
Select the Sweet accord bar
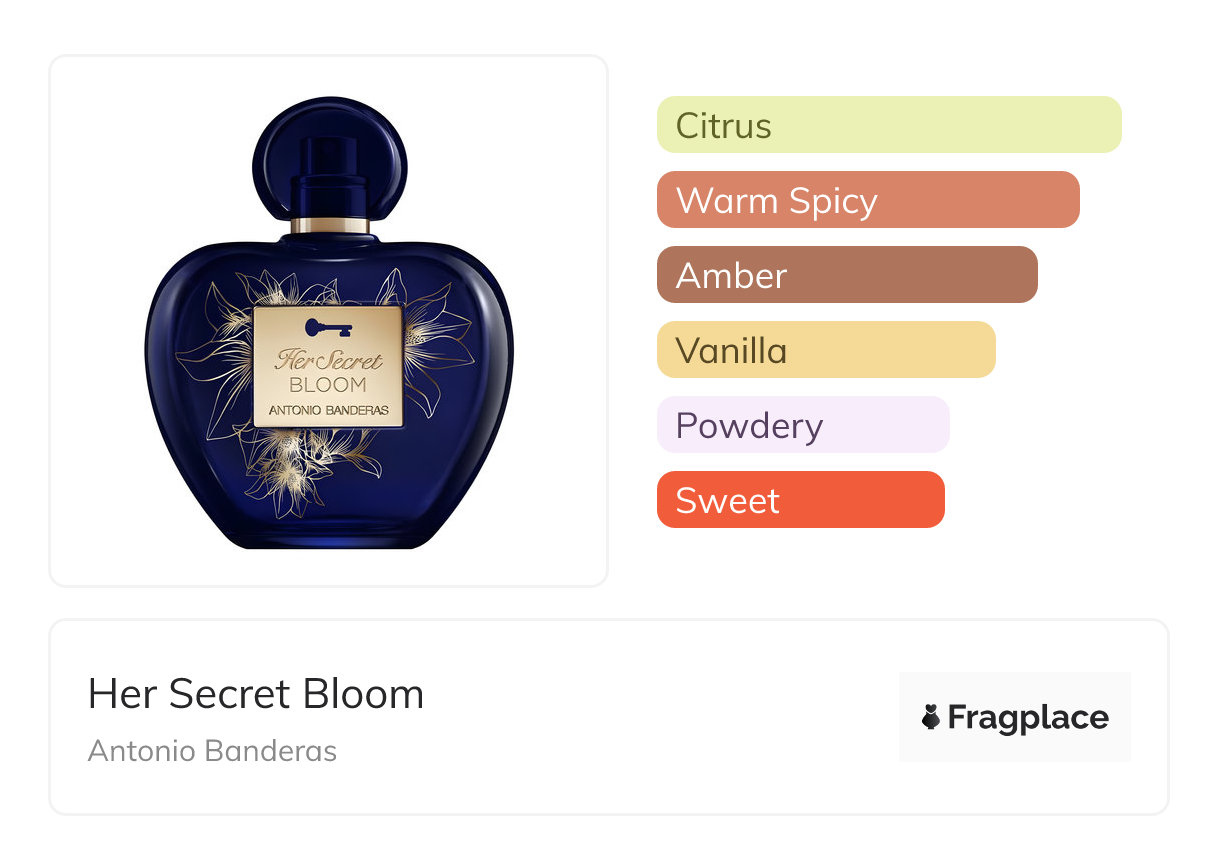801,500
